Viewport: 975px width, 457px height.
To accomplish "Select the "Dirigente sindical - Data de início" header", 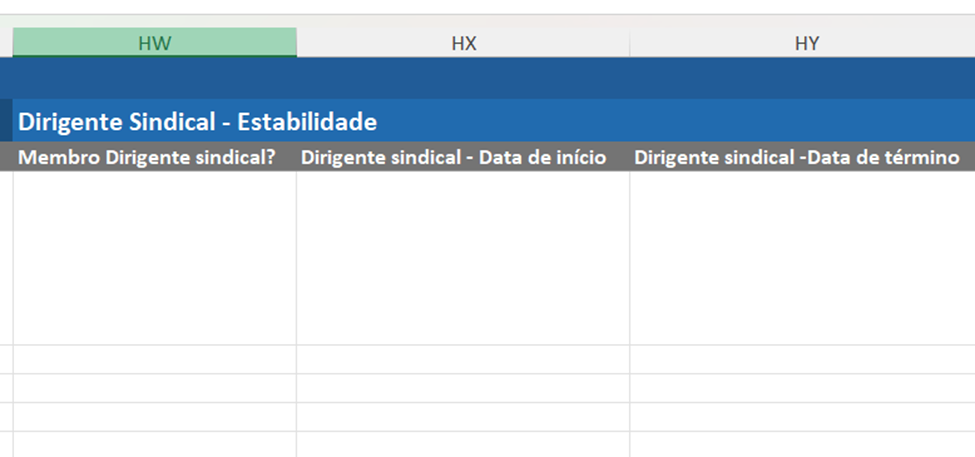I will [x=453, y=158].
